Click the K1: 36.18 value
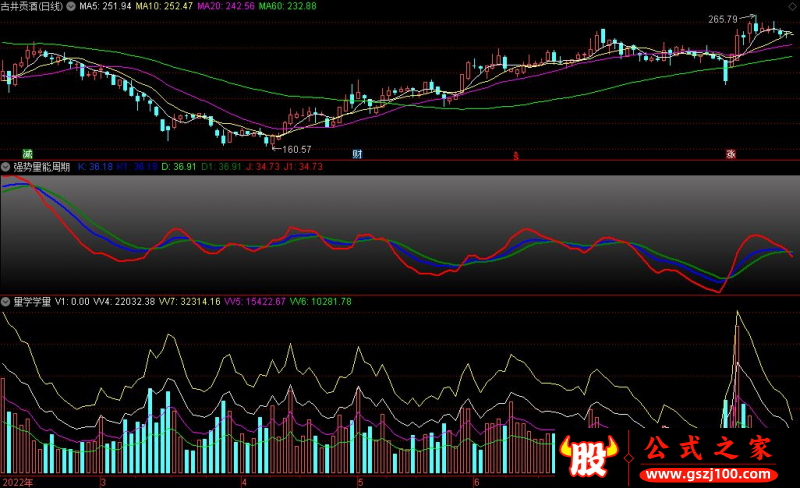The image size is (800, 488). point(137,167)
